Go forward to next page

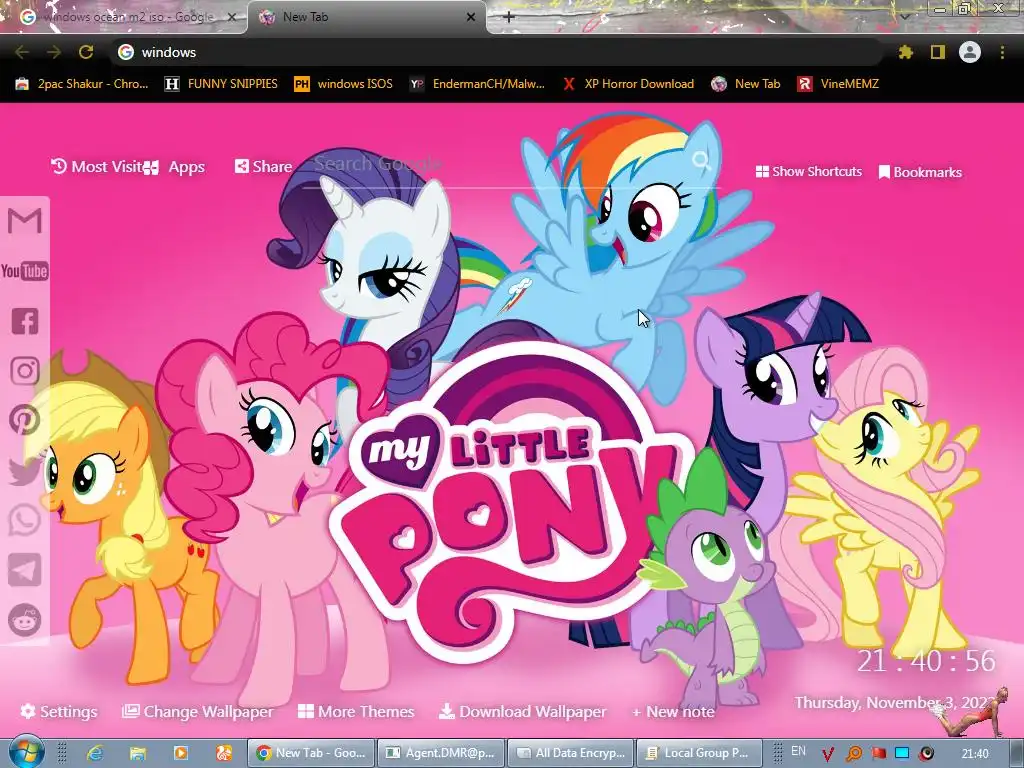(54, 52)
